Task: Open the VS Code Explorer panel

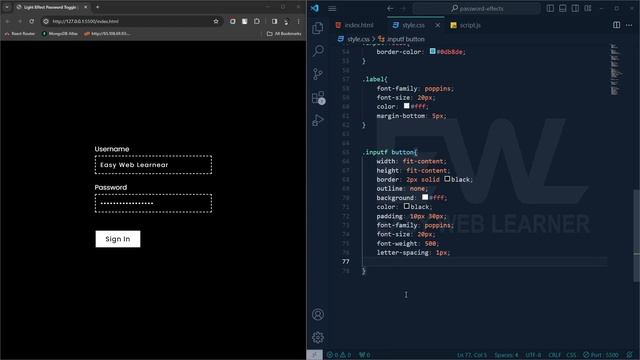Action: point(318,28)
